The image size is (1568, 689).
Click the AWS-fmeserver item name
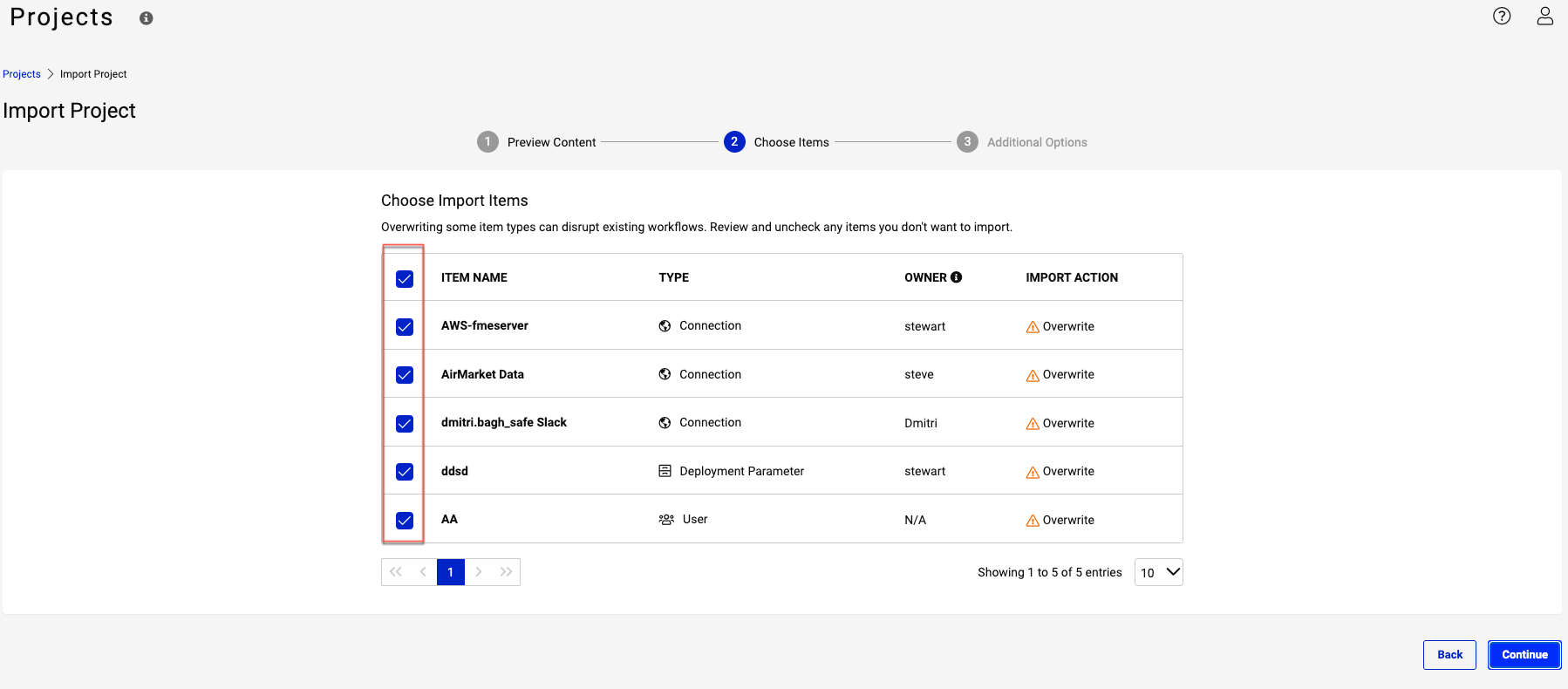coord(485,325)
